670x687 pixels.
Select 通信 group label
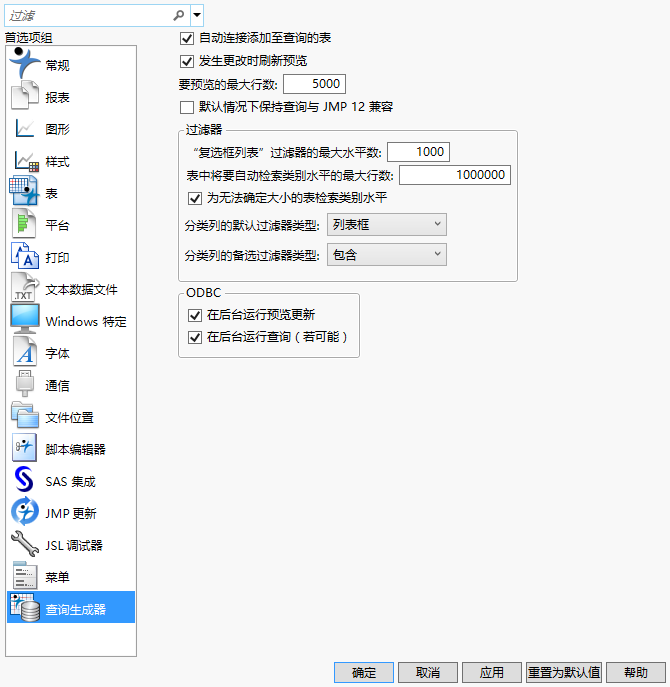57,386
